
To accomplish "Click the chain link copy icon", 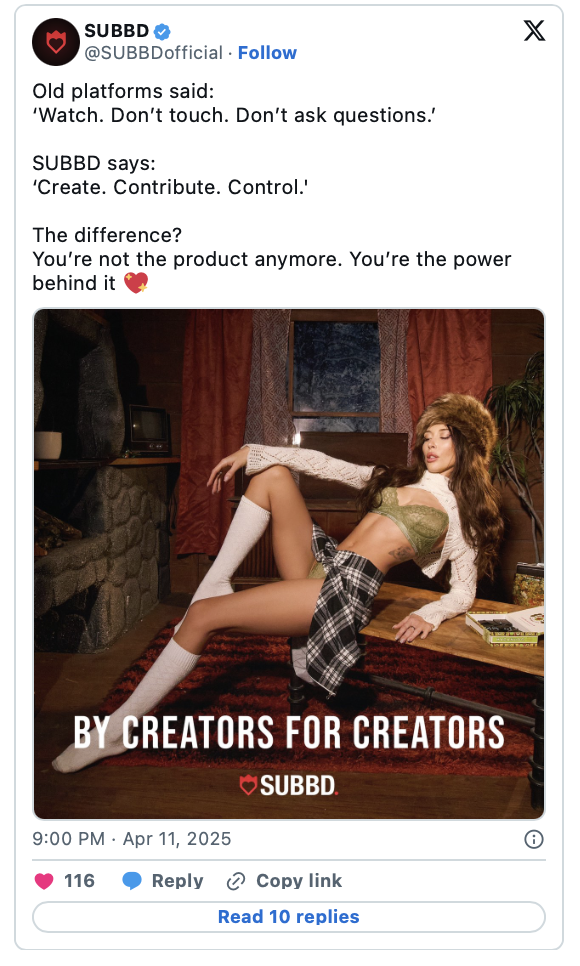I will [x=236, y=882].
